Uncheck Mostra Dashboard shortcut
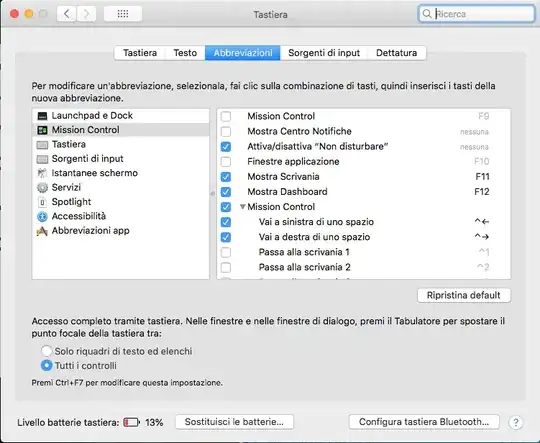The image size is (540, 443). pyautogui.click(x=226, y=192)
